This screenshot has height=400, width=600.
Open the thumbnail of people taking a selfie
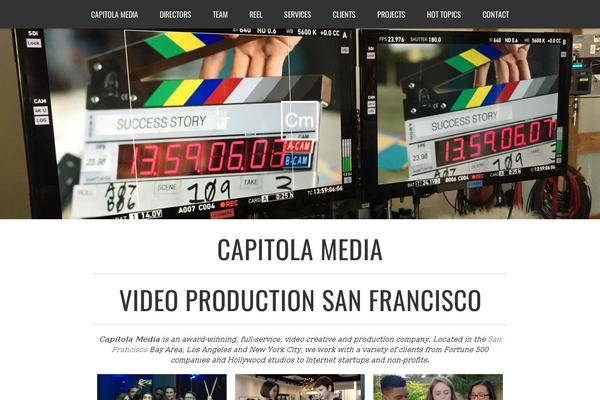click(x=161, y=387)
